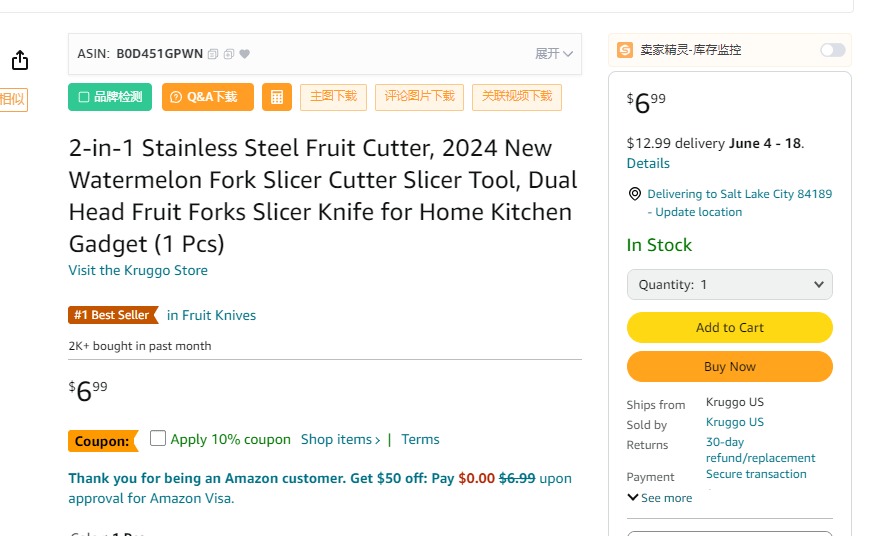The width and height of the screenshot is (896, 536).
Task: Copy the ASIN with first copy icon
Action: pos(213,54)
